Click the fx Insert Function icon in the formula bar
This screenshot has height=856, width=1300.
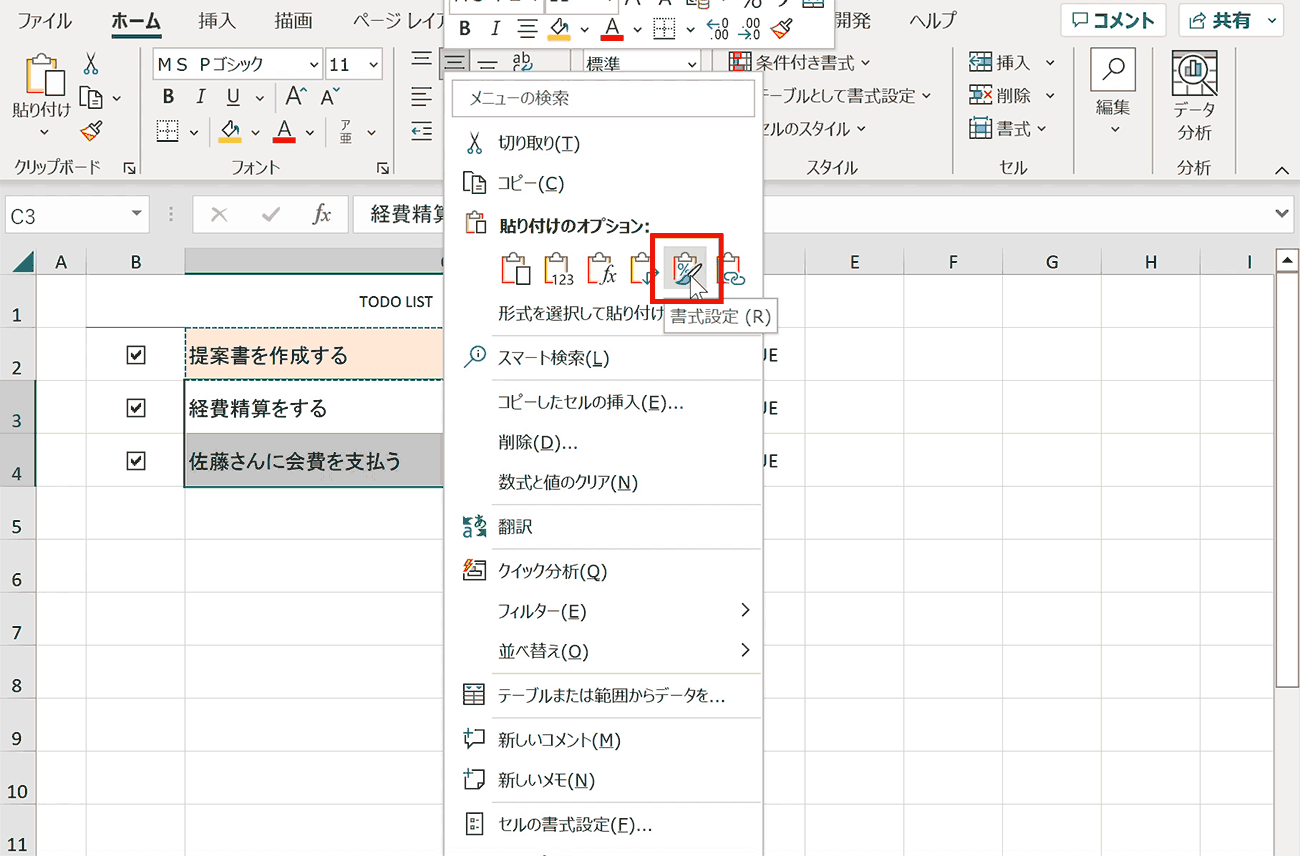tap(322, 214)
